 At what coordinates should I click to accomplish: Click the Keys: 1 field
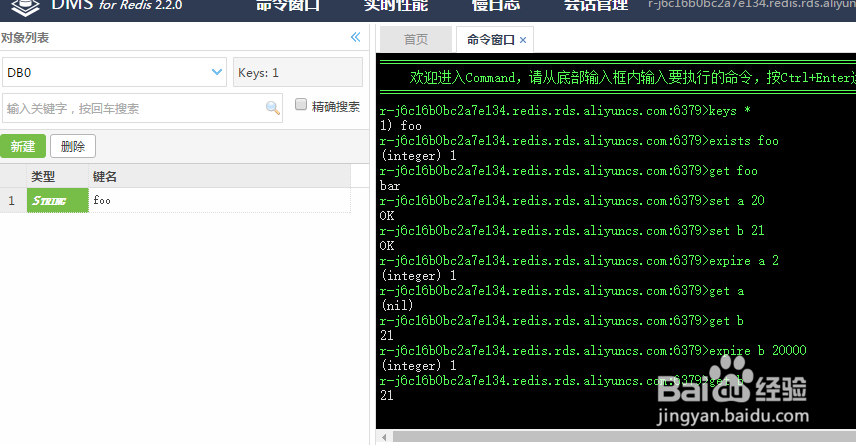click(x=298, y=72)
